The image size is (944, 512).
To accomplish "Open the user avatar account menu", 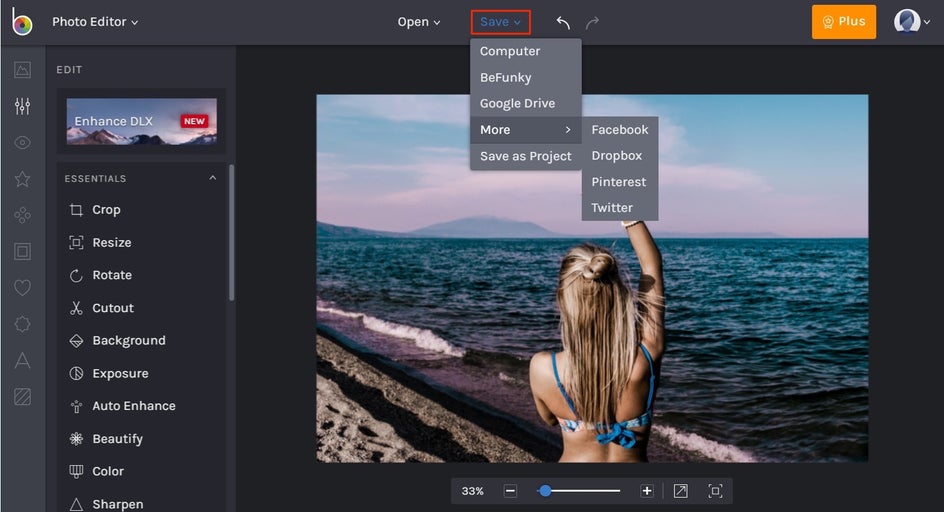I will click(911, 22).
